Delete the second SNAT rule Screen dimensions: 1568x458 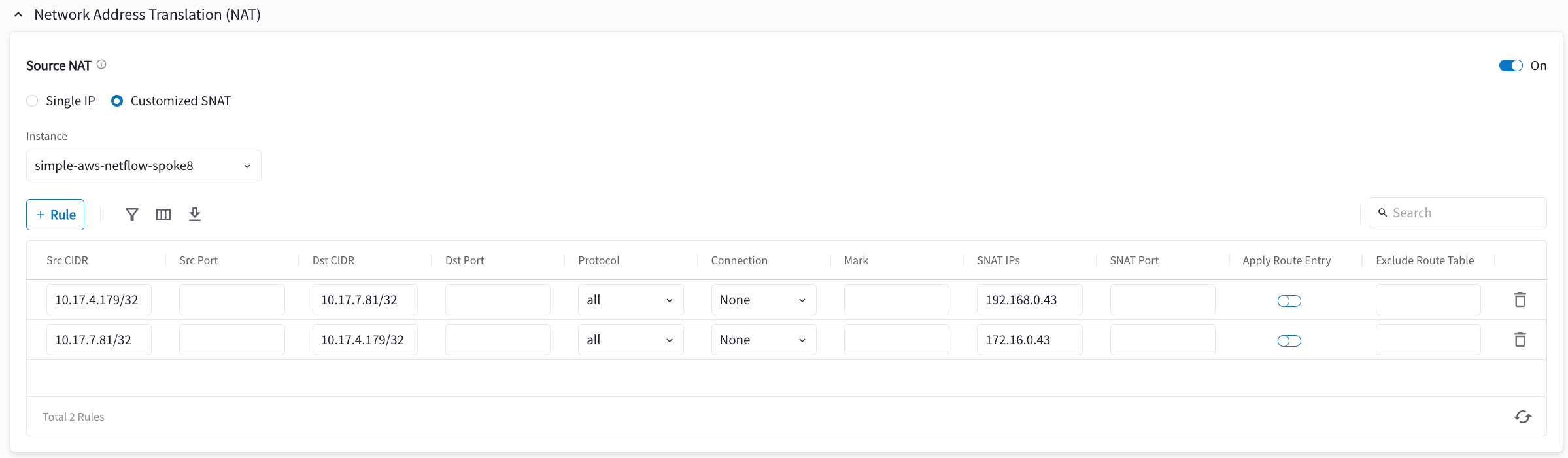tap(1520, 340)
